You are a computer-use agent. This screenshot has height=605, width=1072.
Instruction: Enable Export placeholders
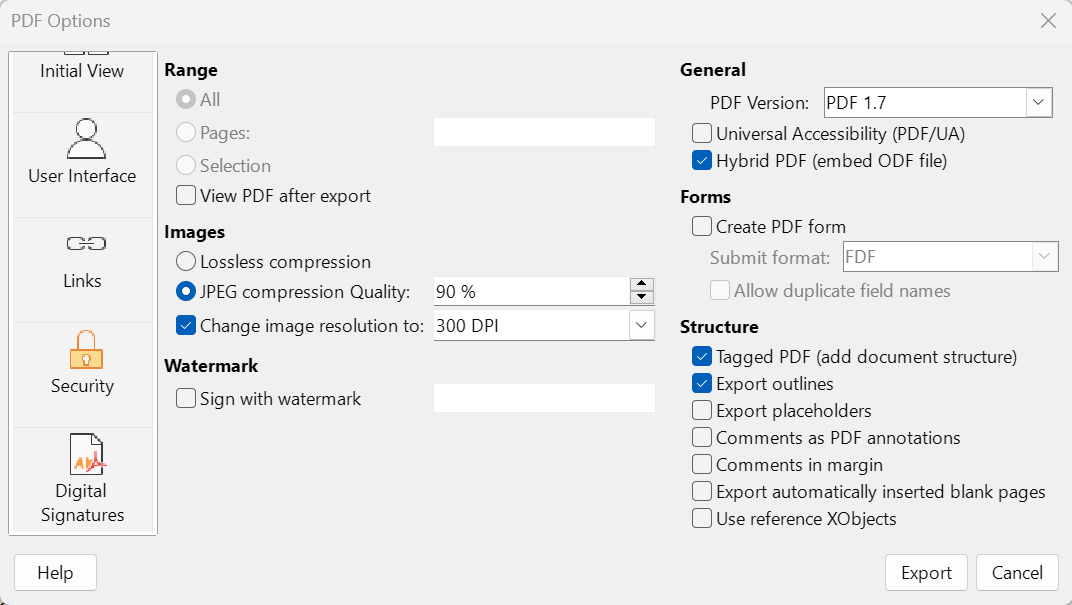tap(702, 411)
